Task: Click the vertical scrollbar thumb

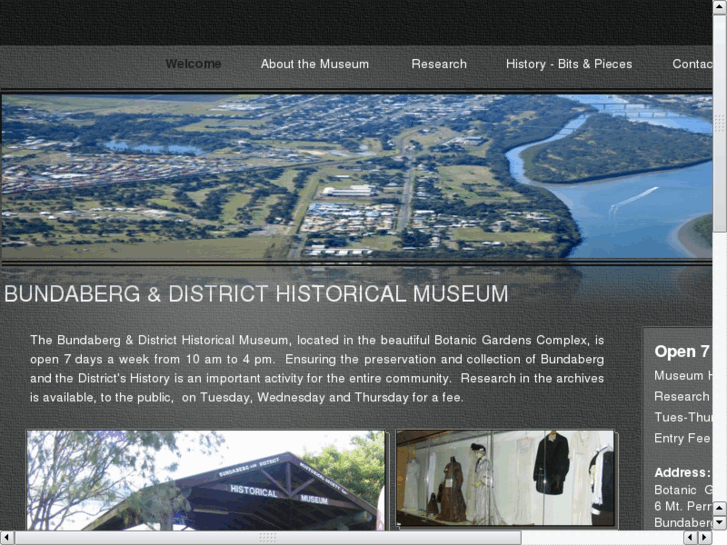Action: [x=720, y=123]
